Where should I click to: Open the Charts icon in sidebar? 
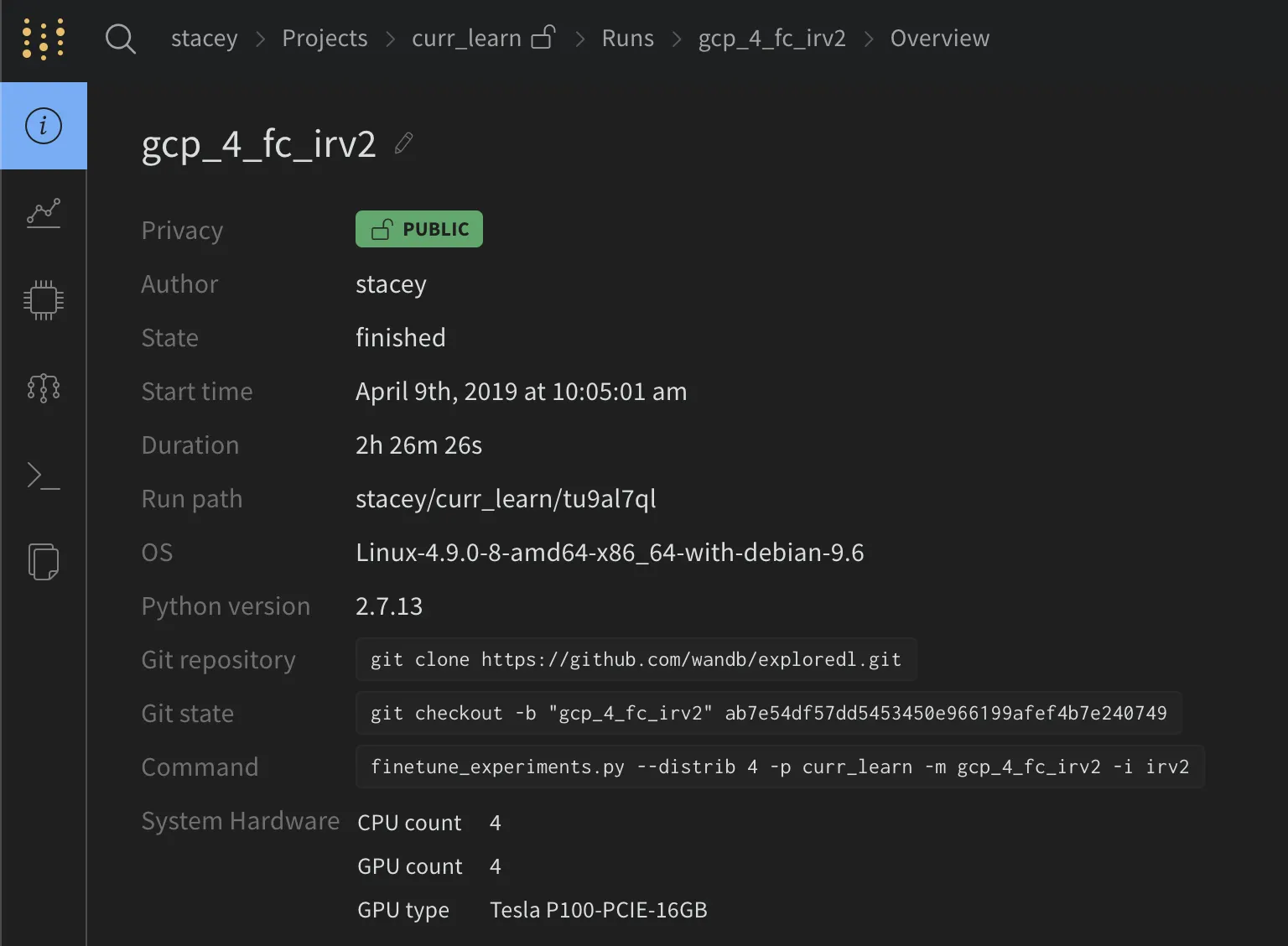(44, 213)
